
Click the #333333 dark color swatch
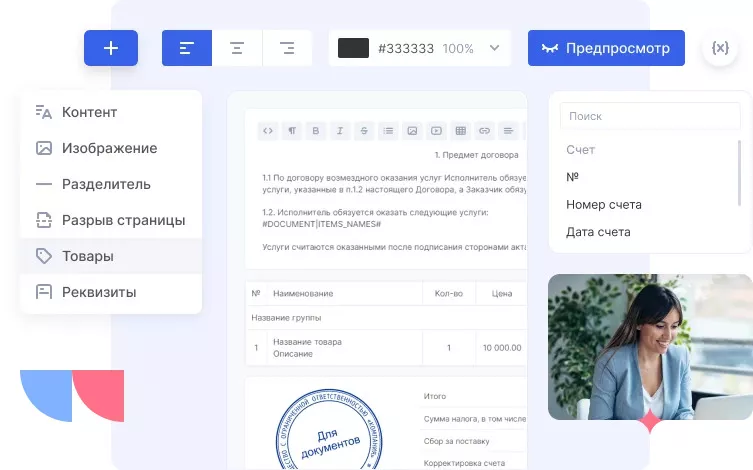(354, 48)
